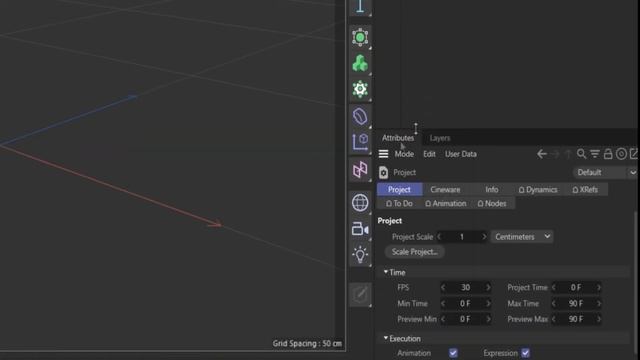Click the Grid Spacing : 50 cm label

click(x=307, y=343)
